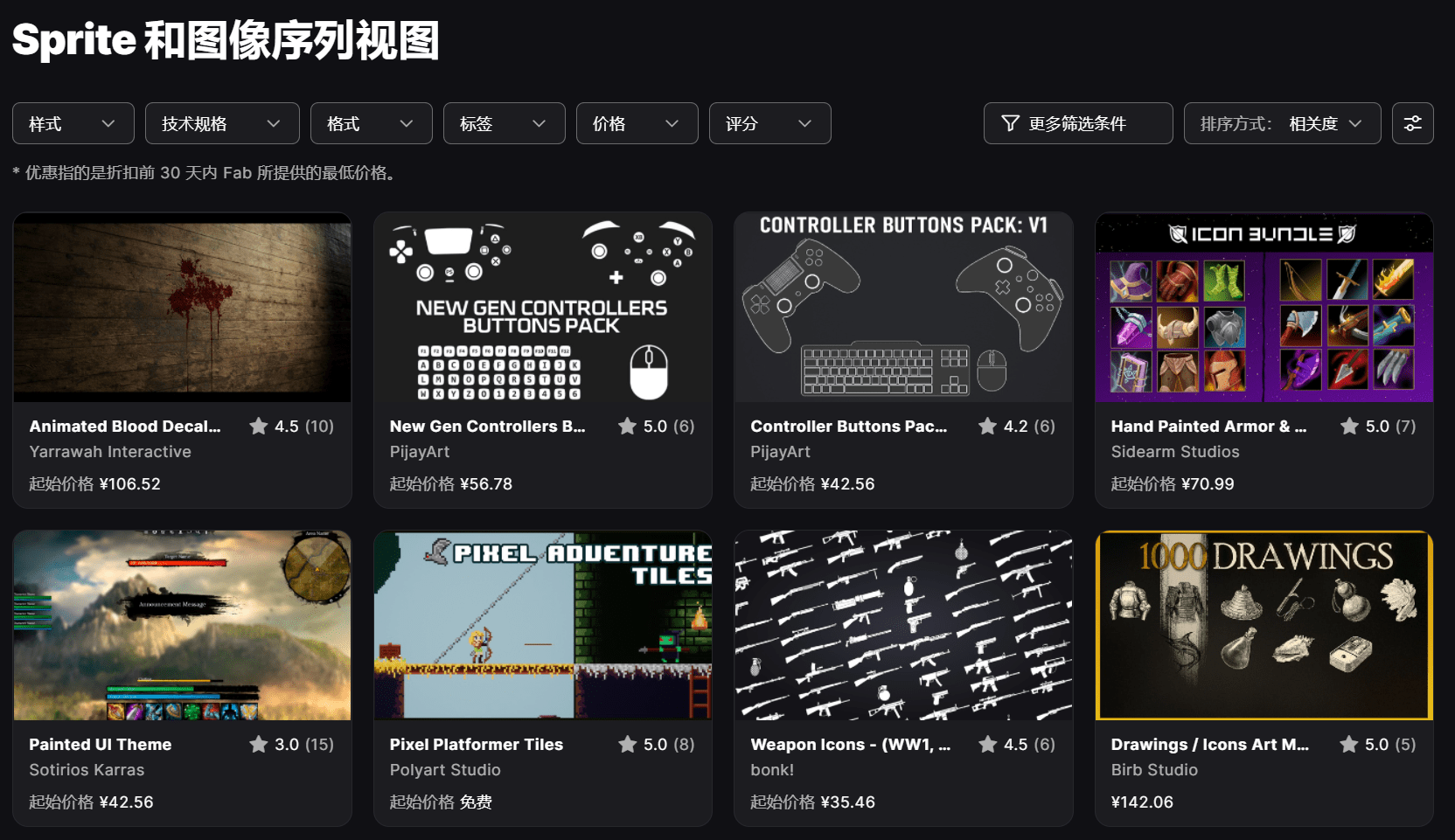The image size is (1455, 840).
Task: Click the star icon on Animated Blood Decal
Action: pyautogui.click(x=259, y=426)
